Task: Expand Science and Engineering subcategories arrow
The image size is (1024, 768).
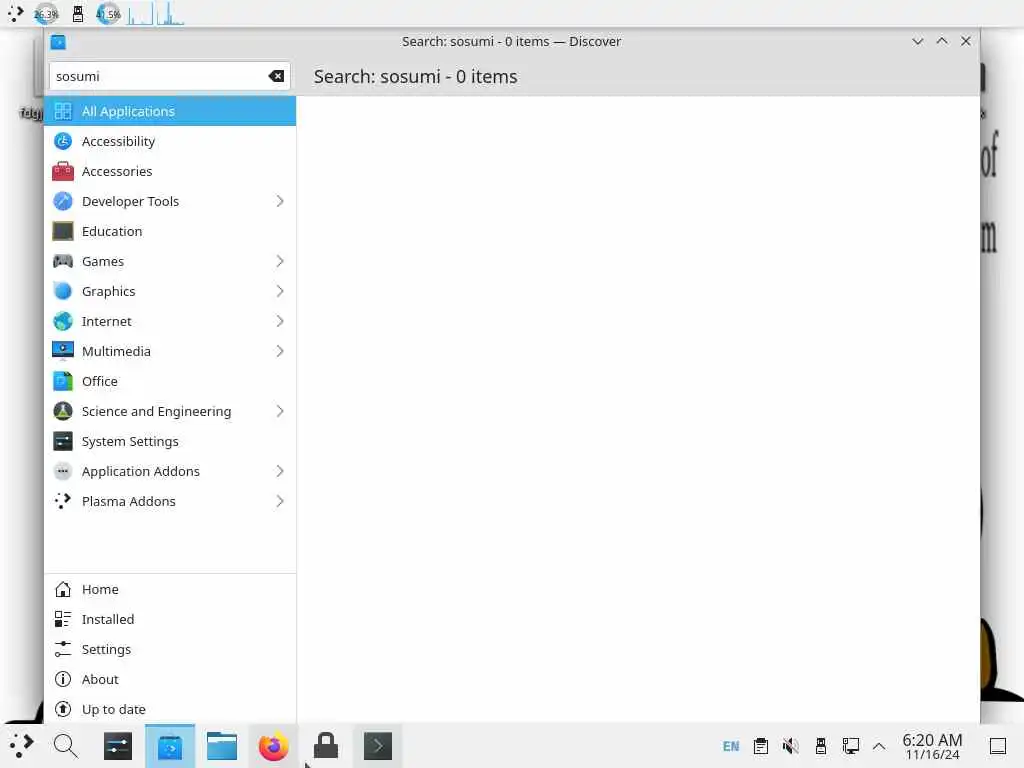Action: (280, 411)
